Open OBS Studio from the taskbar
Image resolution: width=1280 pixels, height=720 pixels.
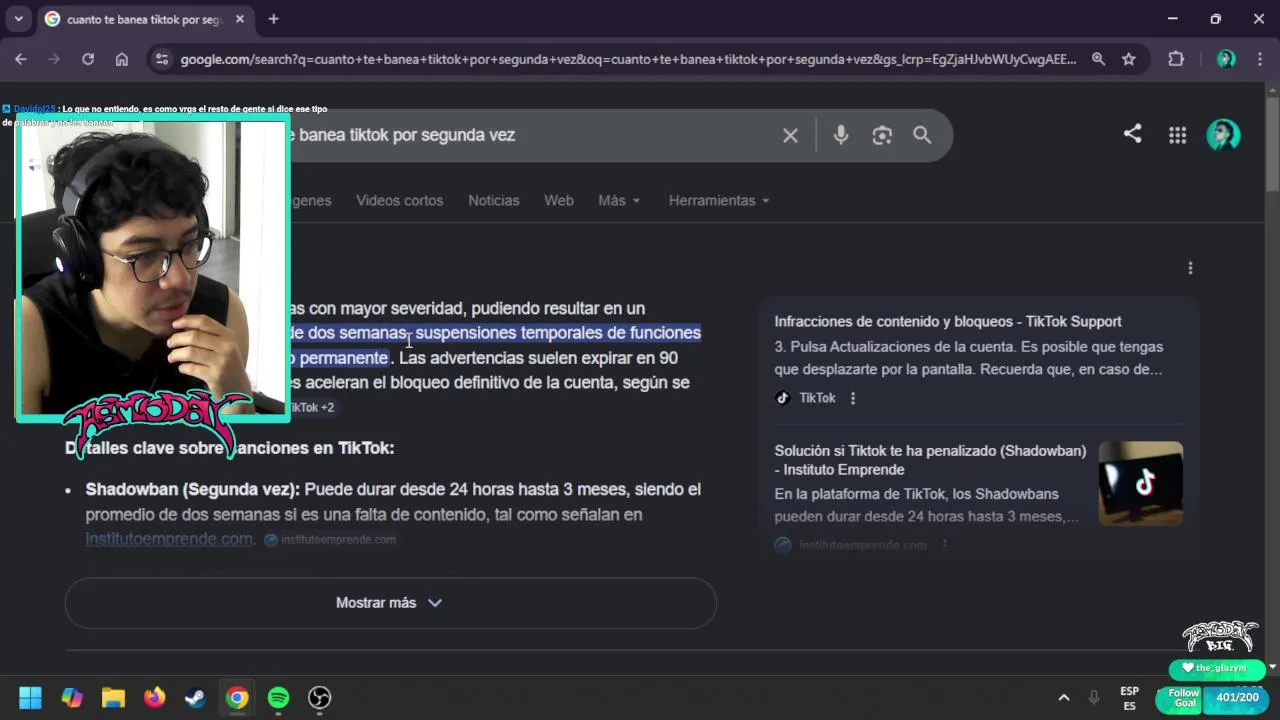tap(319, 697)
